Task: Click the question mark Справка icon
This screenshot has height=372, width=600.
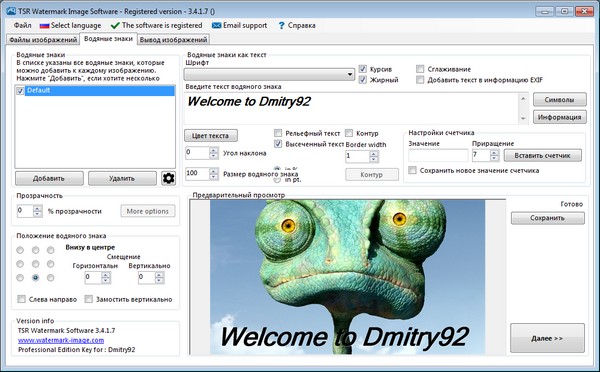Action: (x=282, y=26)
